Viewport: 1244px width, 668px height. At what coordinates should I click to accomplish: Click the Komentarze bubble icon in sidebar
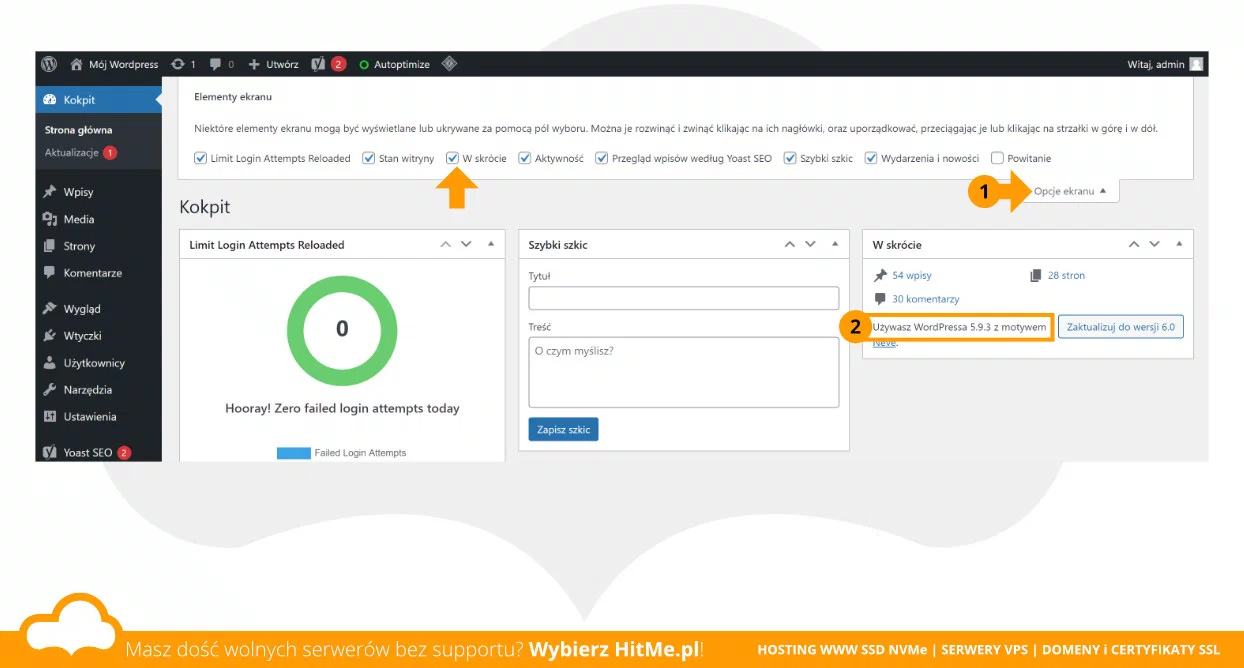[x=50, y=273]
